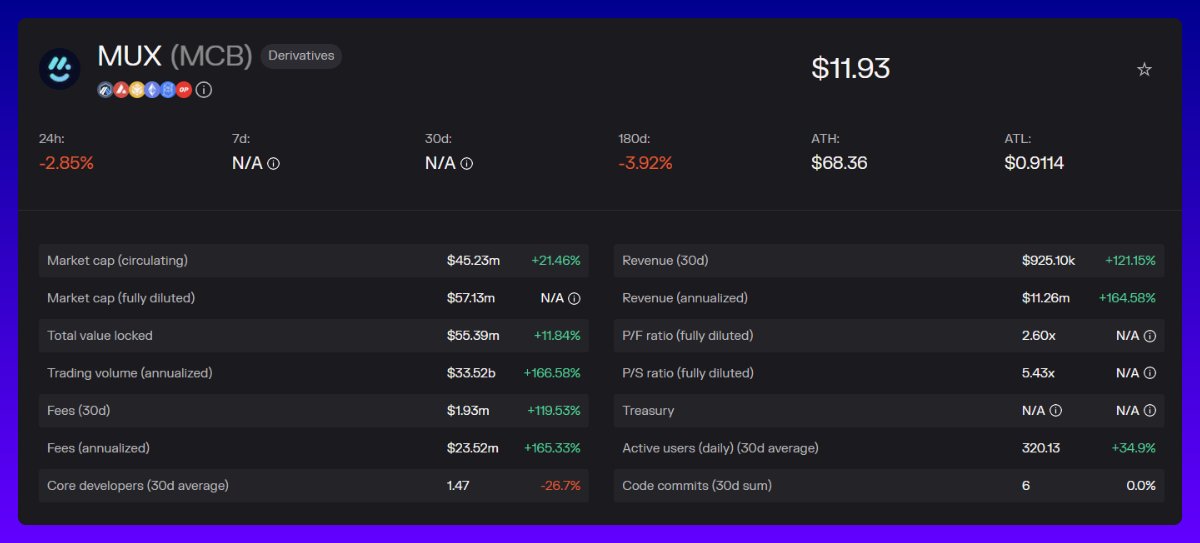Click the Arbitrum chain icon
The image size is (1200, 543).
point(105,90)
